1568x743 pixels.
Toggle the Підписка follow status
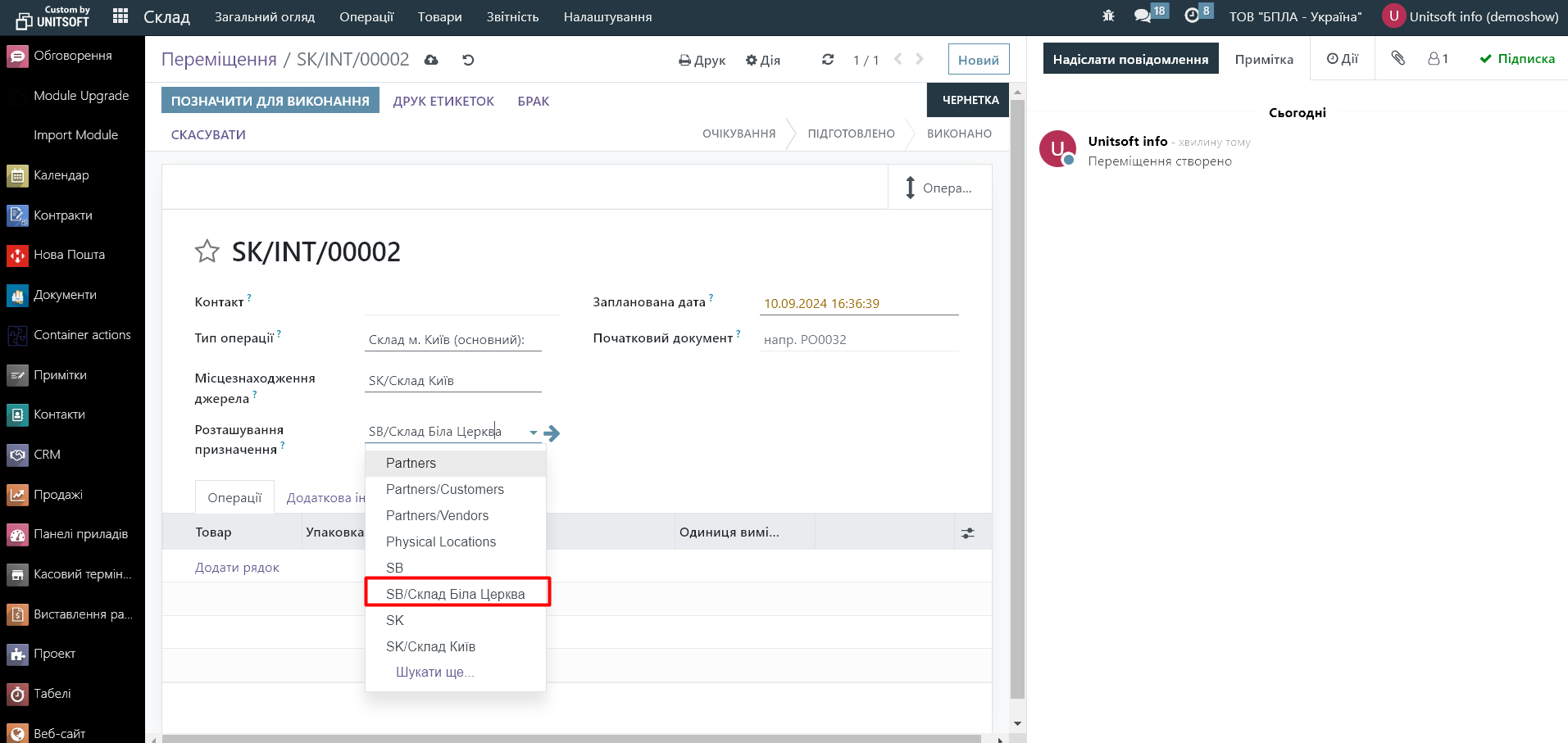(1517, 59)
